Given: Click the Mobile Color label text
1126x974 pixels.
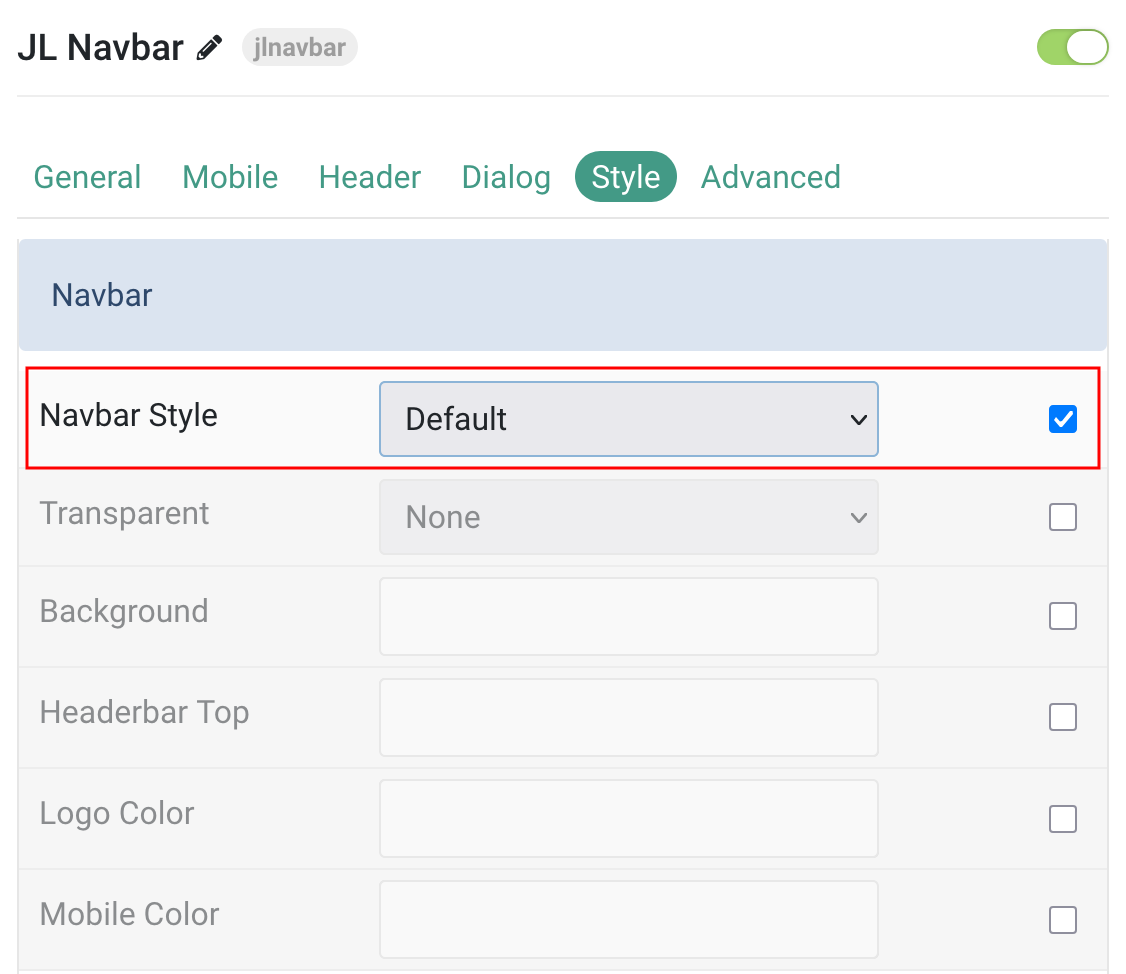Looking at the screenshot, I should [129, 914].
